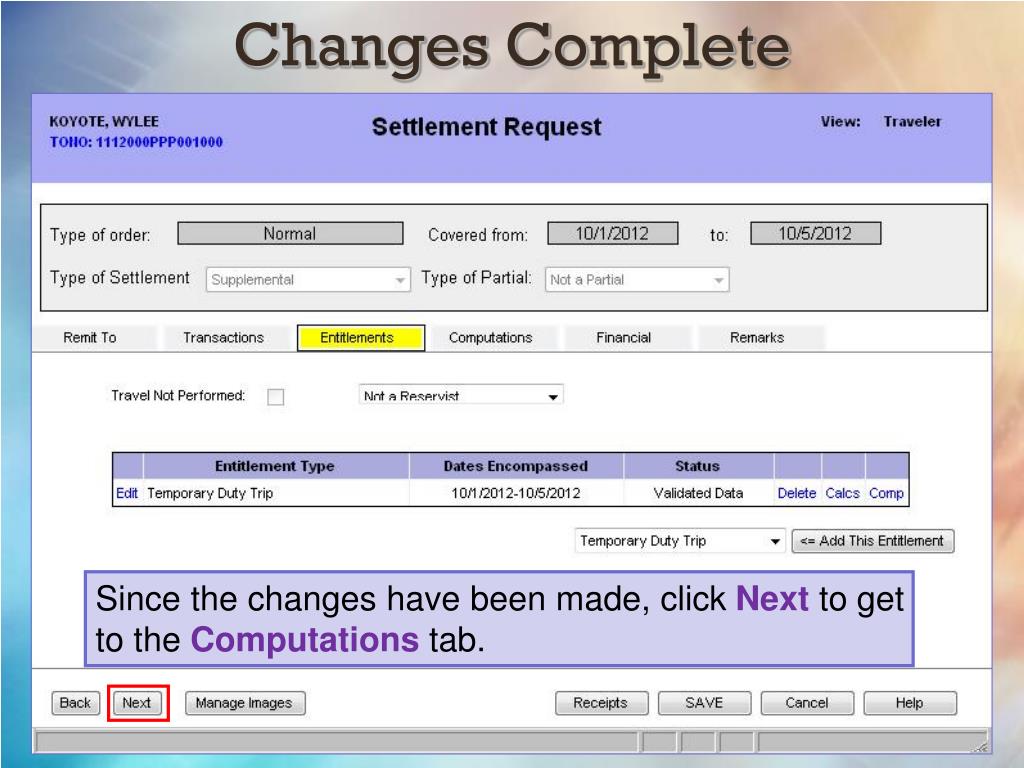The width and height of the screenshot is (1024, 768).
Task: Switch to the Remit To tab
Action: tap(90, 338)
